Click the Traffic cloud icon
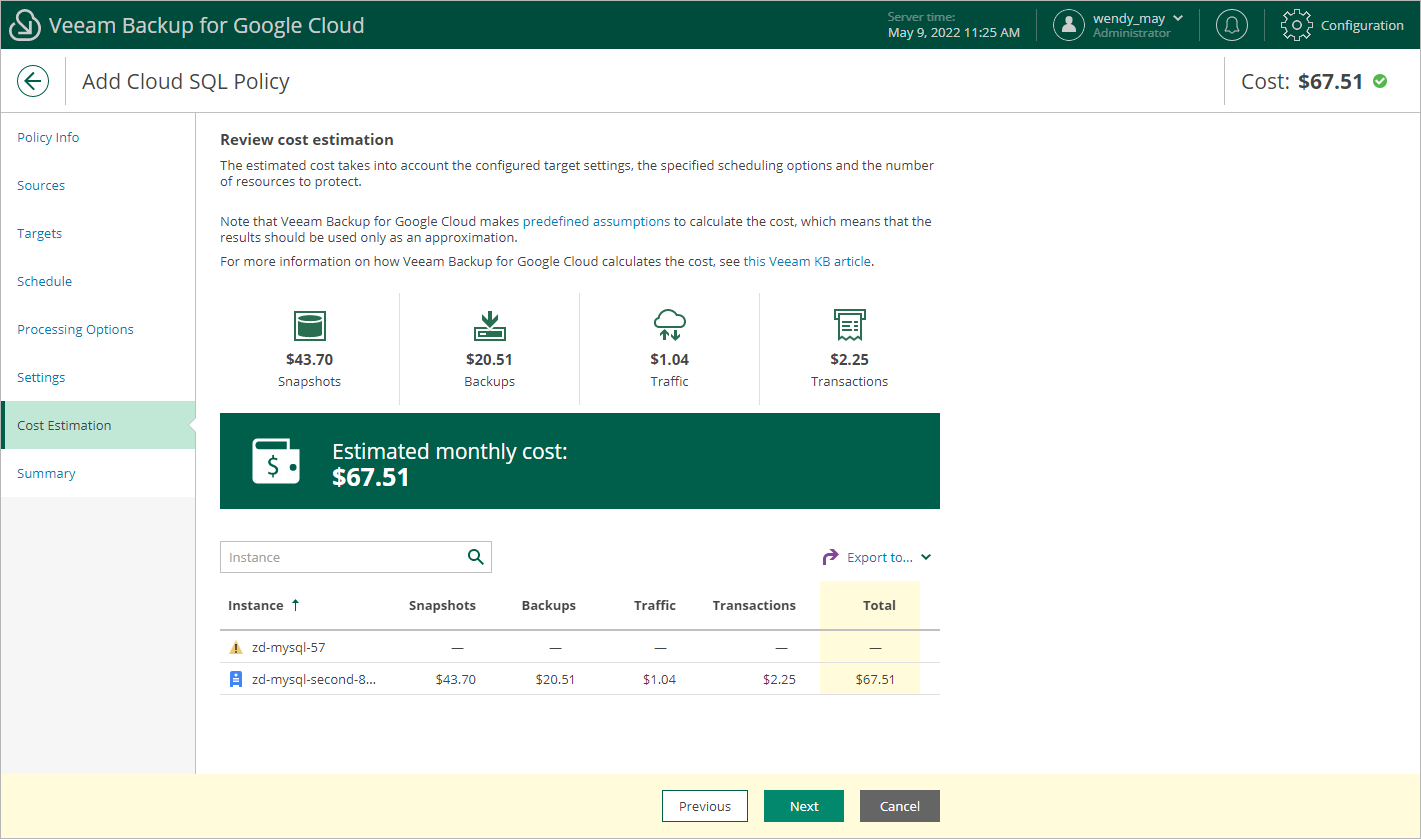This screenshot has height=839, width=1421. 669,325
